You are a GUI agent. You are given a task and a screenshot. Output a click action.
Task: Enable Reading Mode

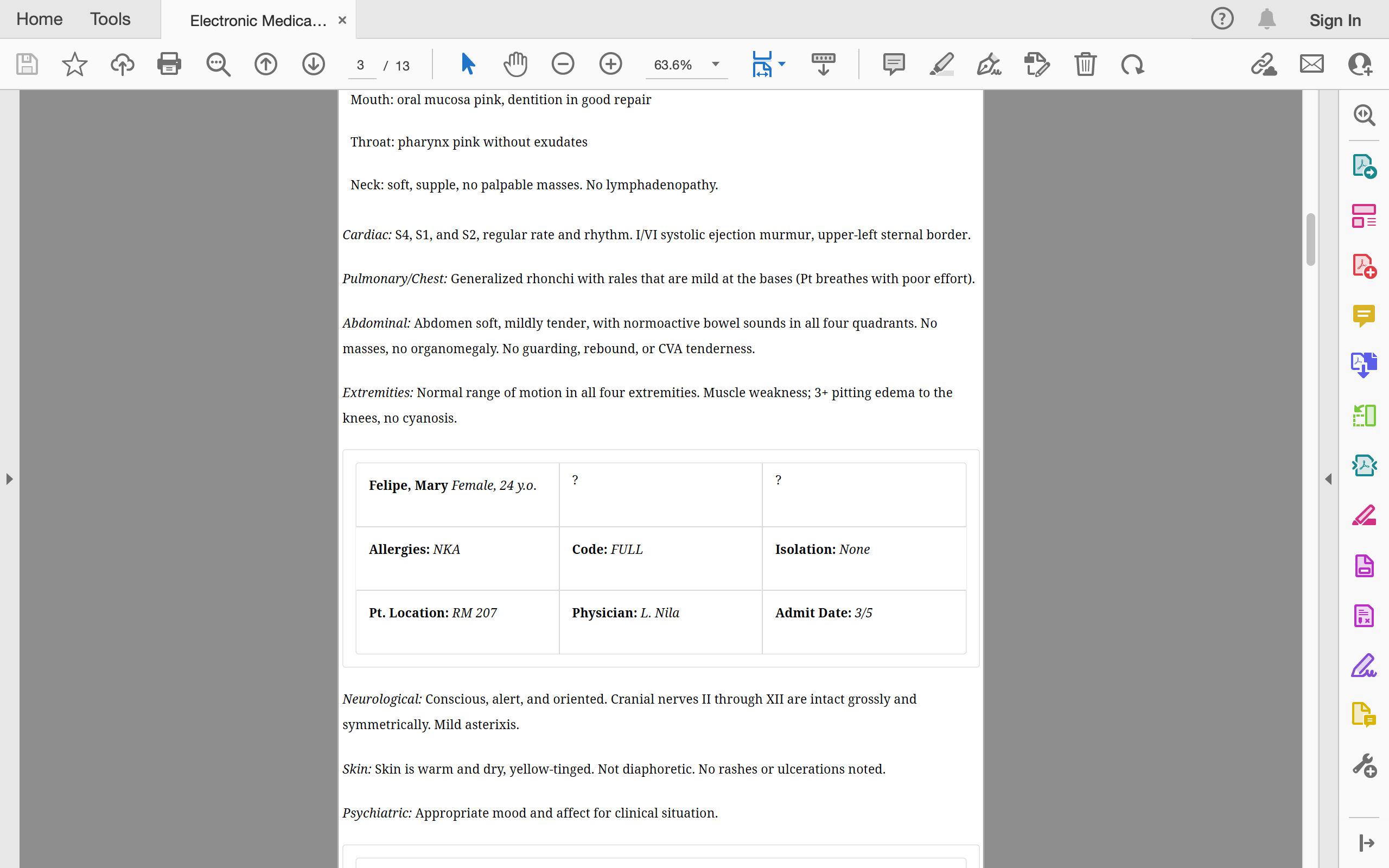tap(823, 63)
